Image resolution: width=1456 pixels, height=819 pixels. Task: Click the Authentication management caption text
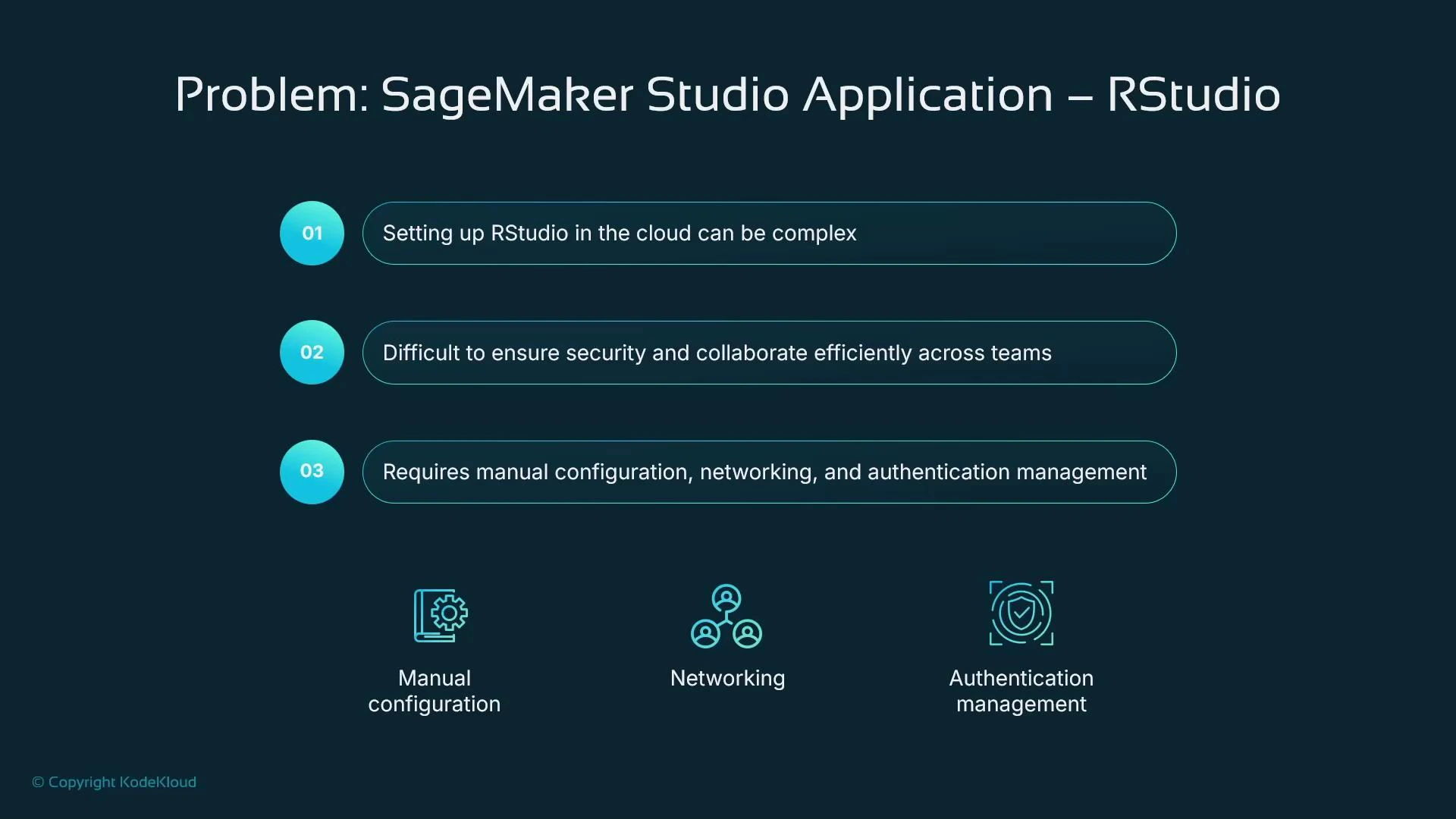click(x=1021, y=691)
